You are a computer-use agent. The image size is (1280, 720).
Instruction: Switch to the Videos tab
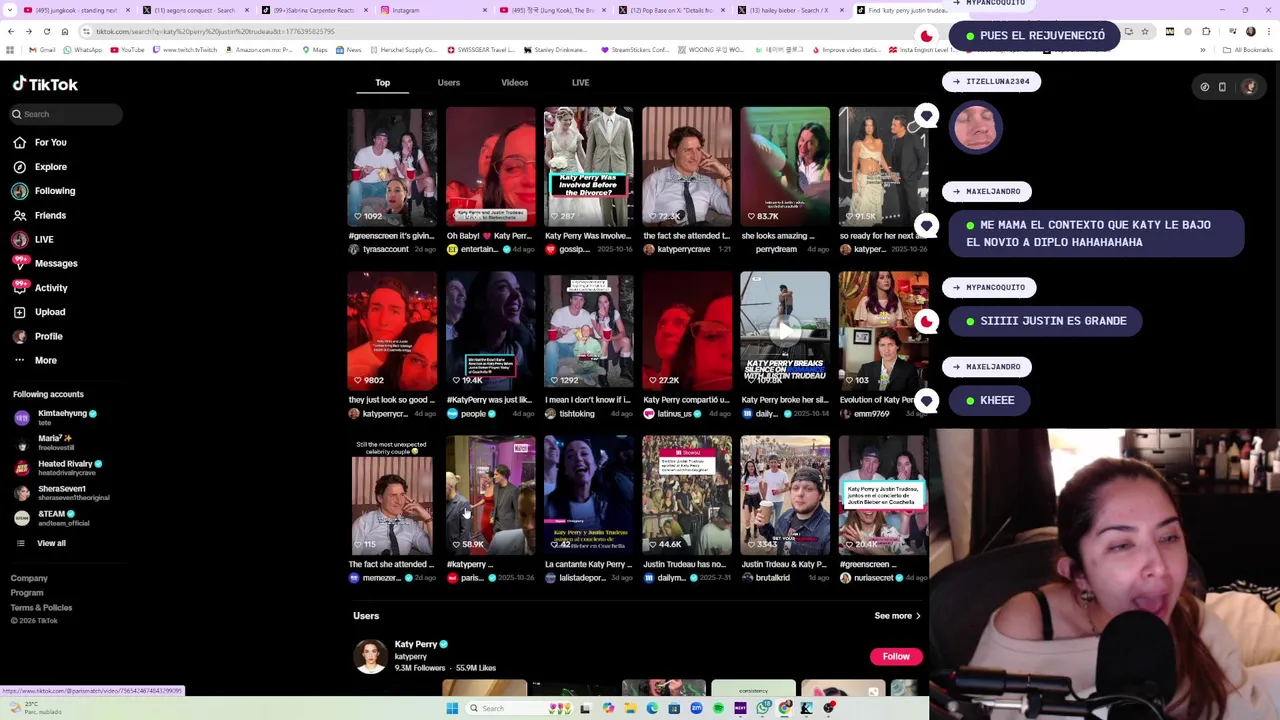click(514, 82)
